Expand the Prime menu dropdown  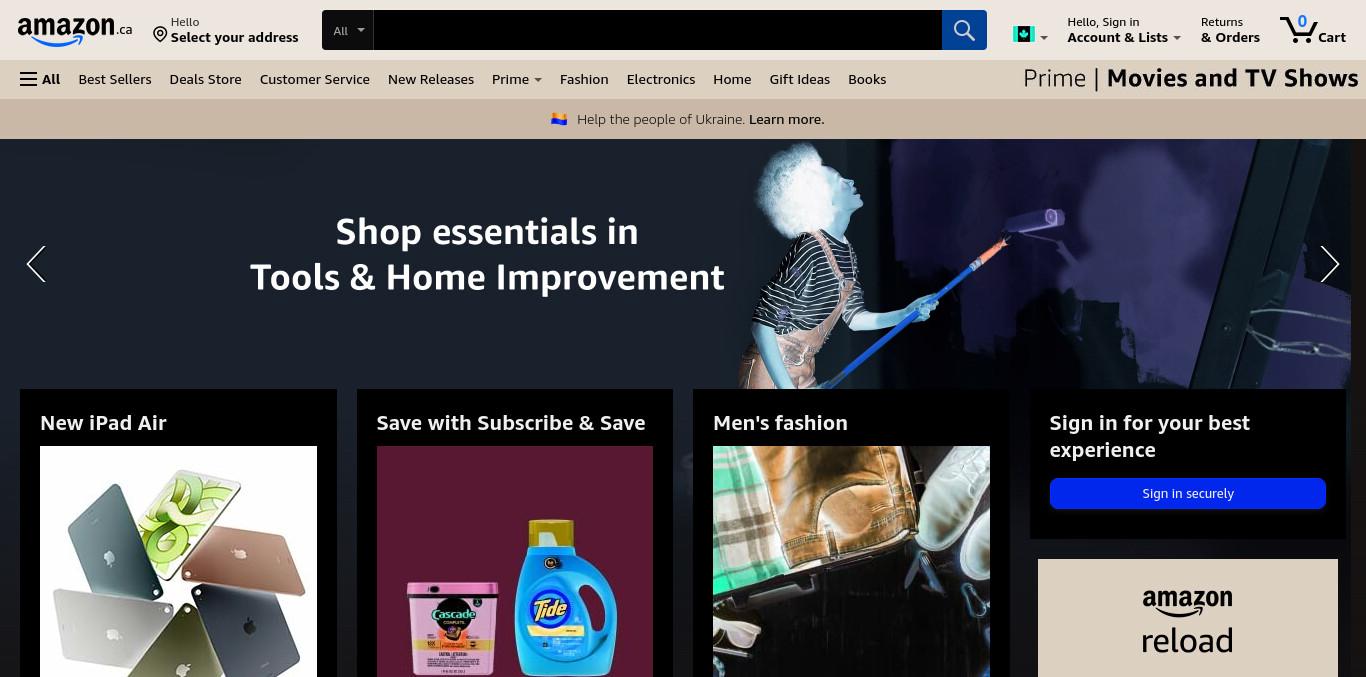click(x=516, y=79)
